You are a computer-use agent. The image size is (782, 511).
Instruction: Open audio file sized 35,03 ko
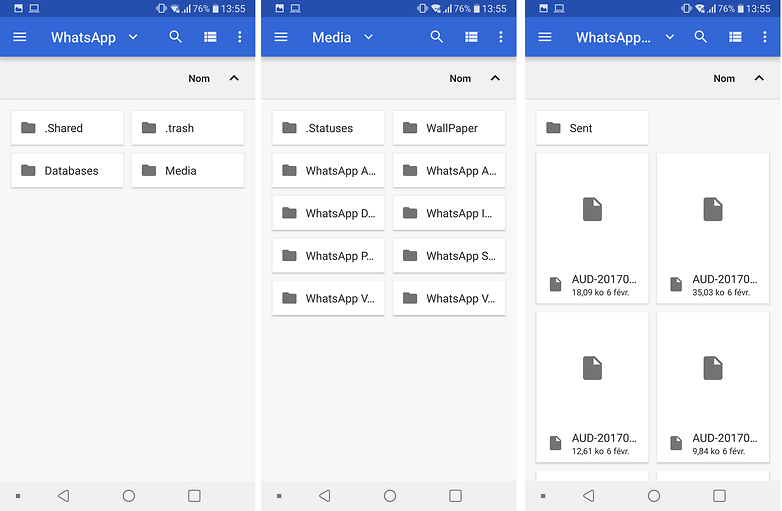point(713,228)
